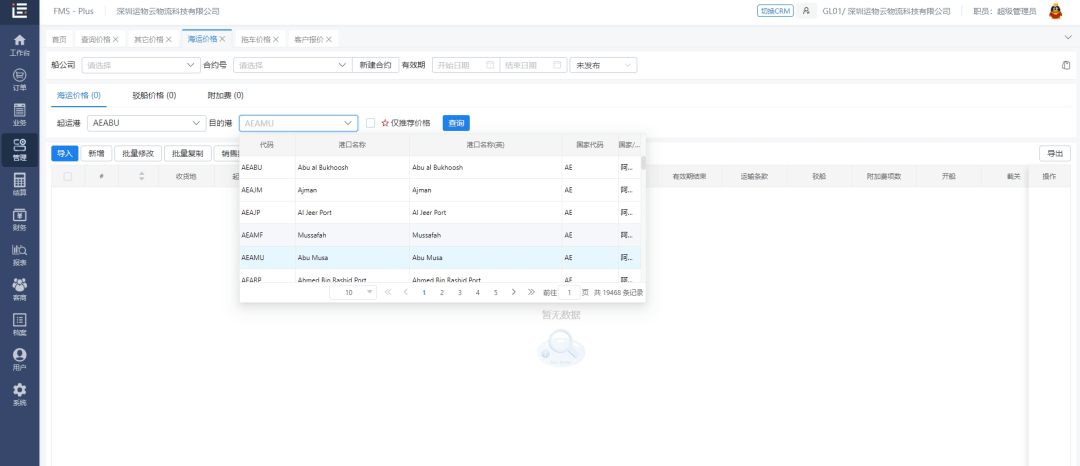Open the 未发布 status dropdown
This screenshot has height=466, width=1080.
coord(603,65)
